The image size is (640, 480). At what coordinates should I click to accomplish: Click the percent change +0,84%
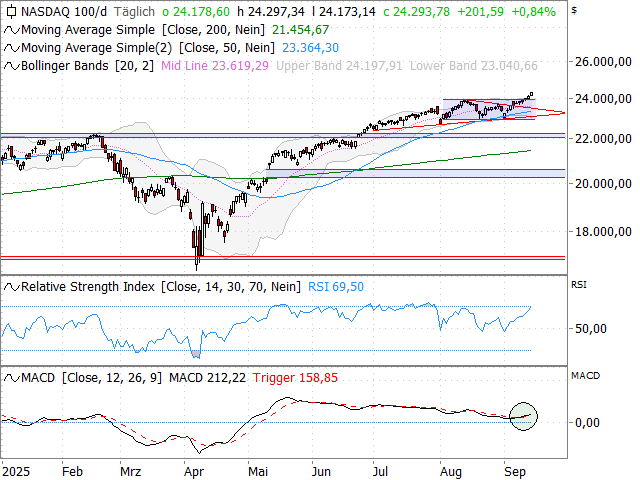[x=533, y=12]
